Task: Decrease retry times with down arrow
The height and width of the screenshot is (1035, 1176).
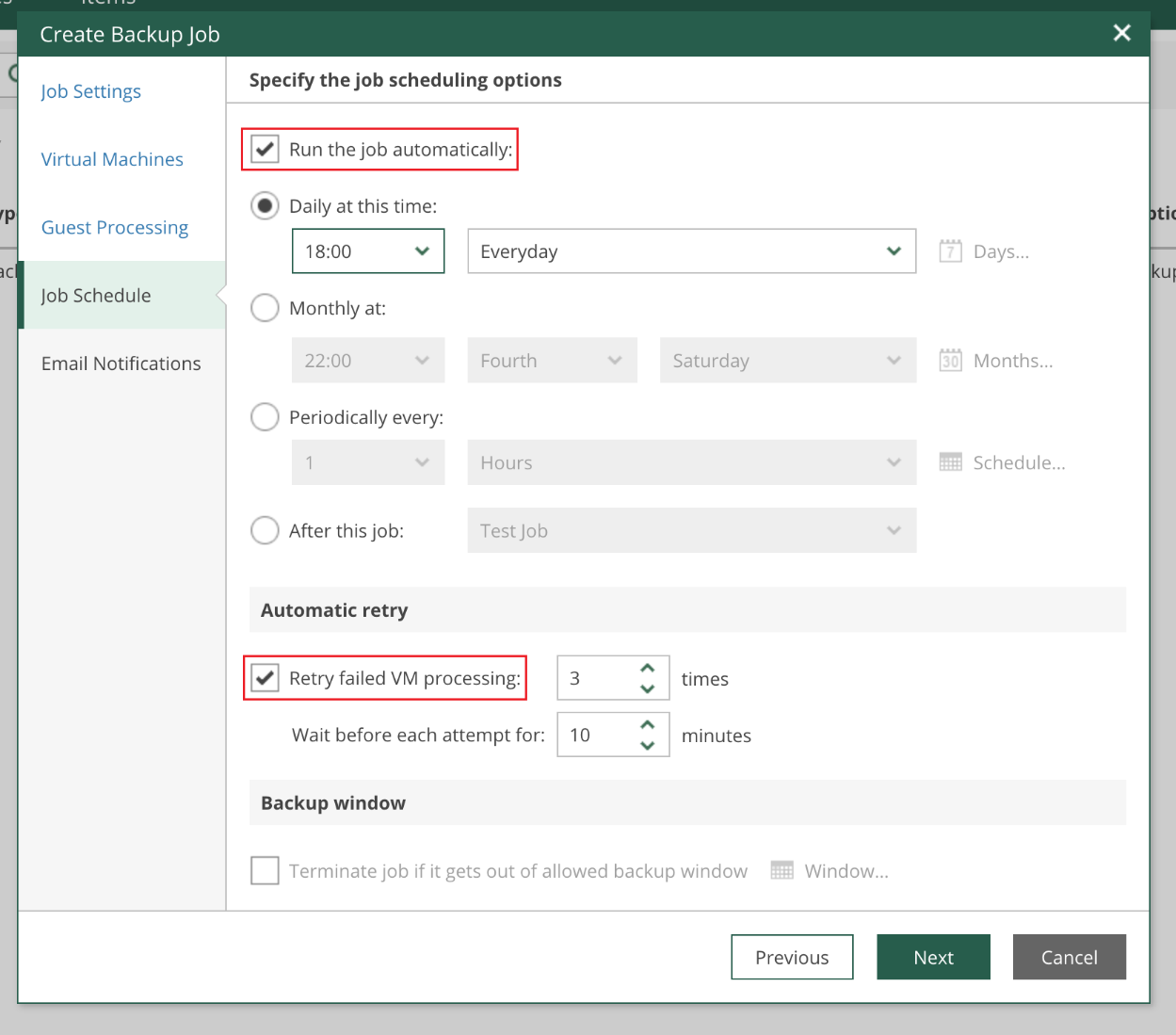Action: 647,689
